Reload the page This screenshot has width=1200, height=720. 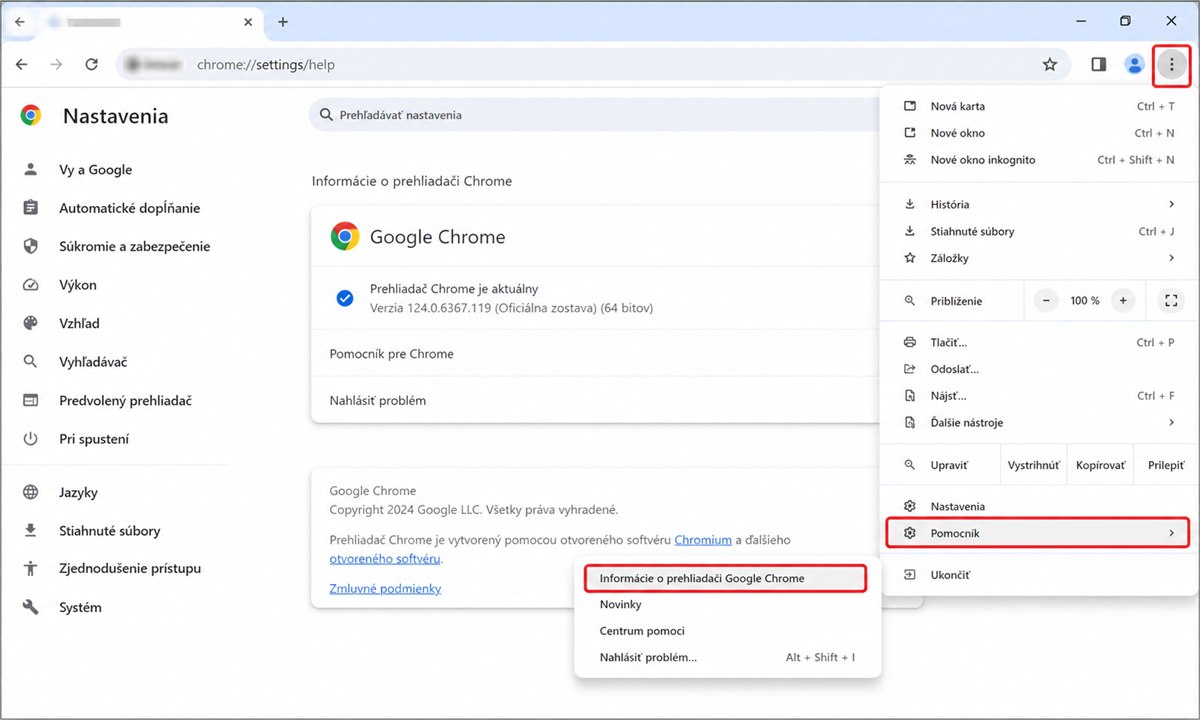pyautogui.click(x=91, y=65)
